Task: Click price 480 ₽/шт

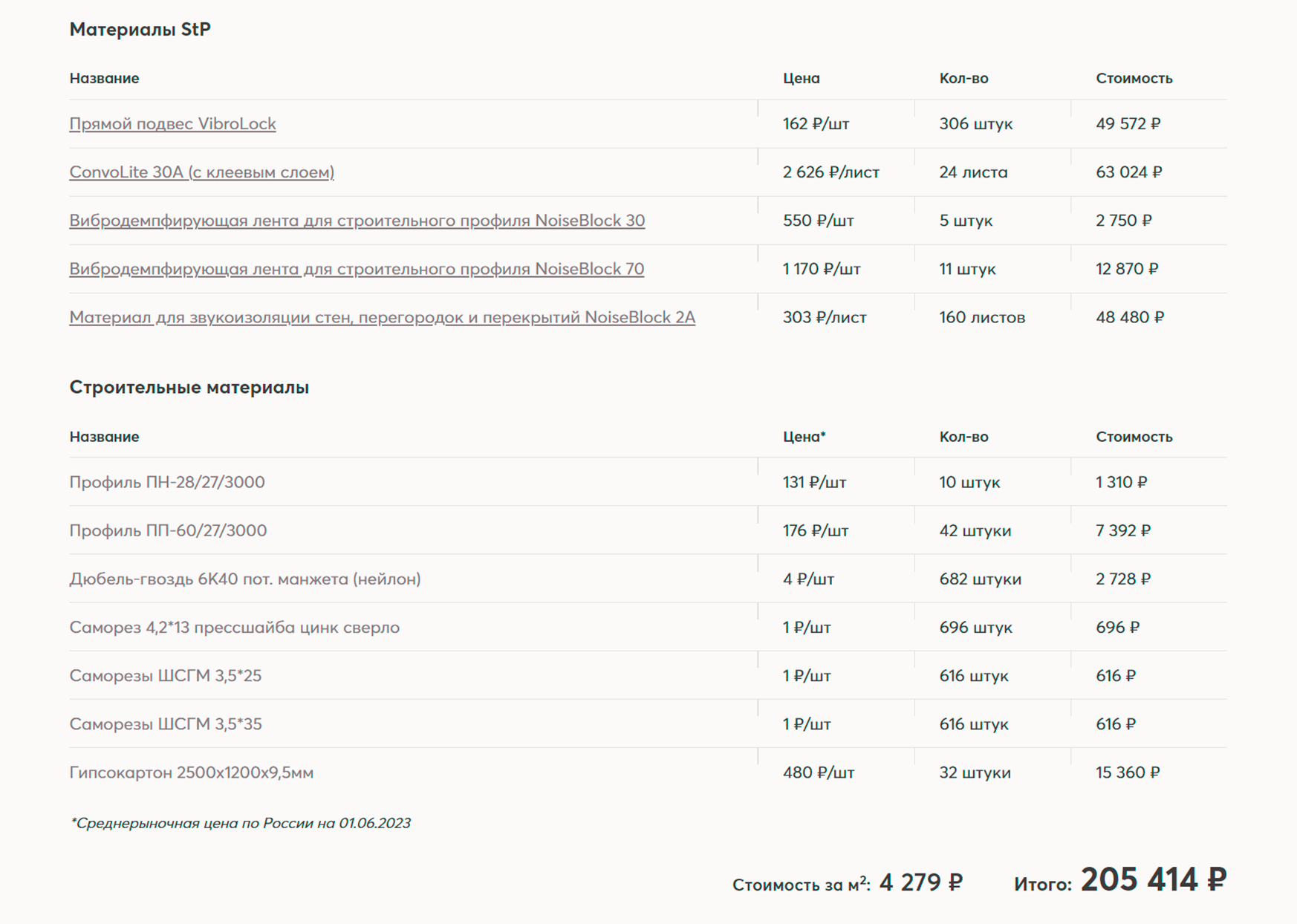Action: (819, 772)
